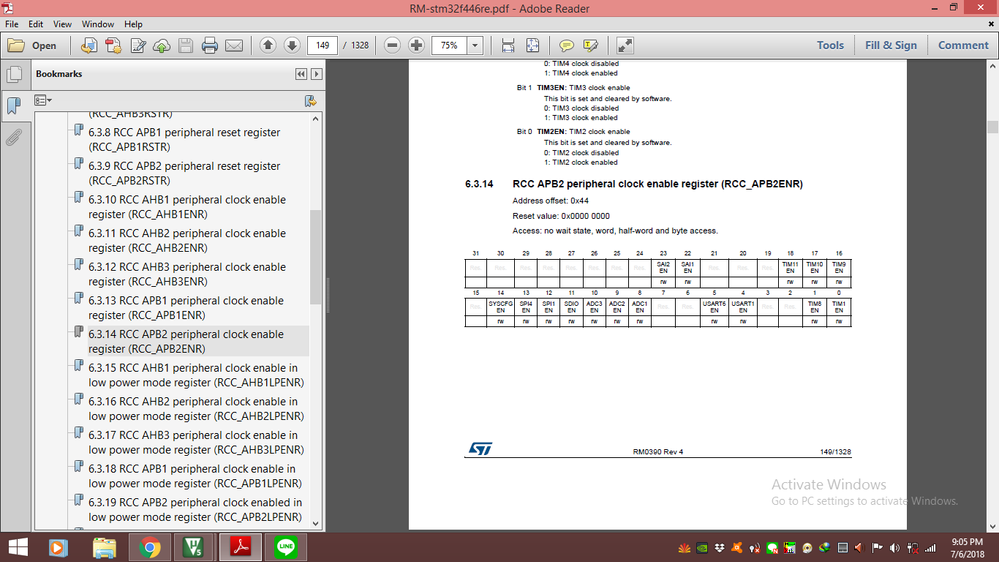Show the page thumbnails panel
The height and width of the screenshot is (562, 999).
coord(14,75)
